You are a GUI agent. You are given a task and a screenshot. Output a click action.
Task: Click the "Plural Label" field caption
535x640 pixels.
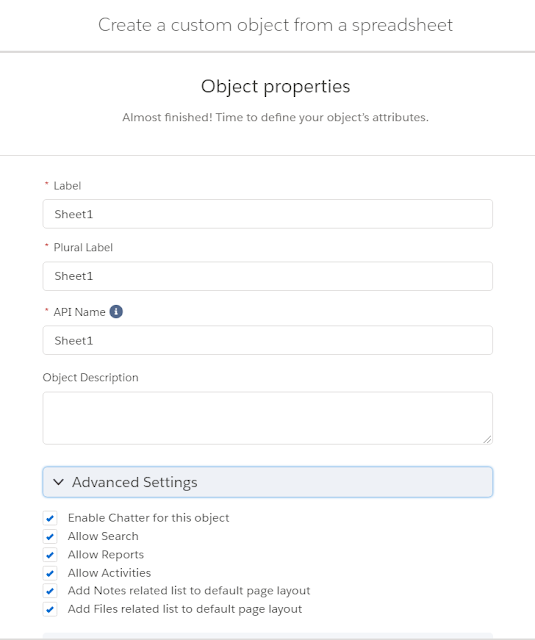click(x=83, y=247)
